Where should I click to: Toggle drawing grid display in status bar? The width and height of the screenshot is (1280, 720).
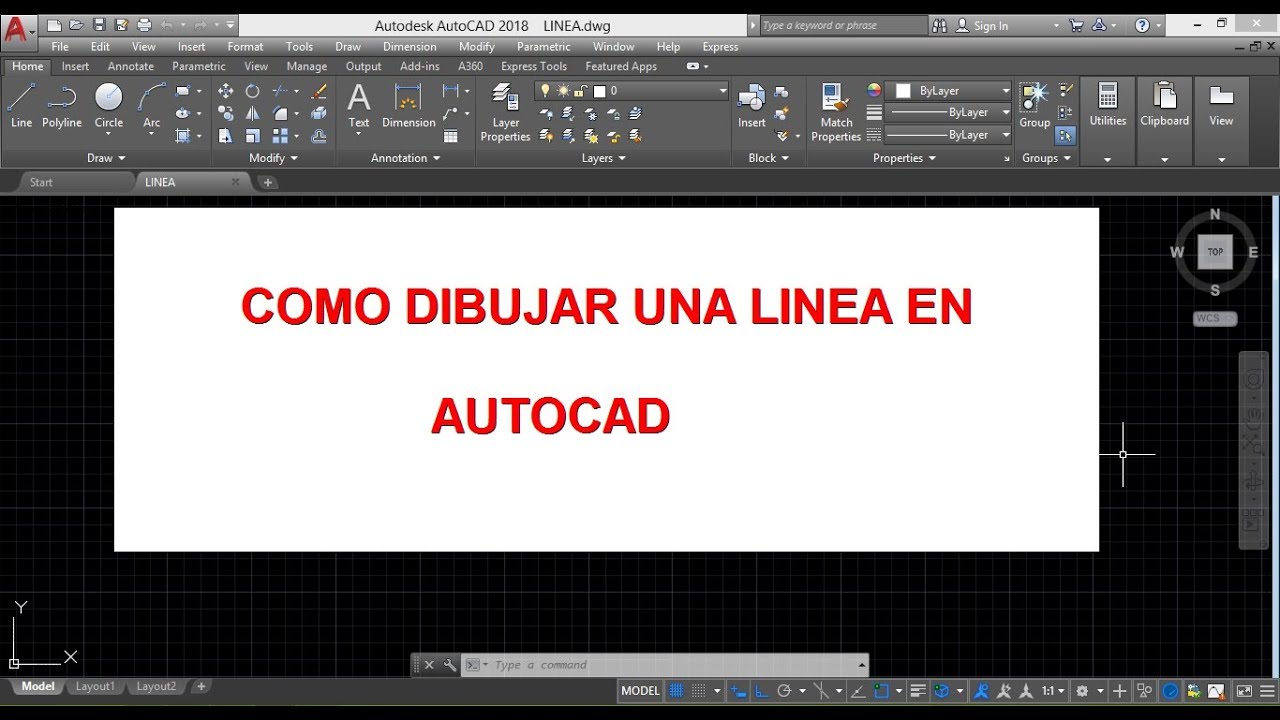tap(677, 690)
